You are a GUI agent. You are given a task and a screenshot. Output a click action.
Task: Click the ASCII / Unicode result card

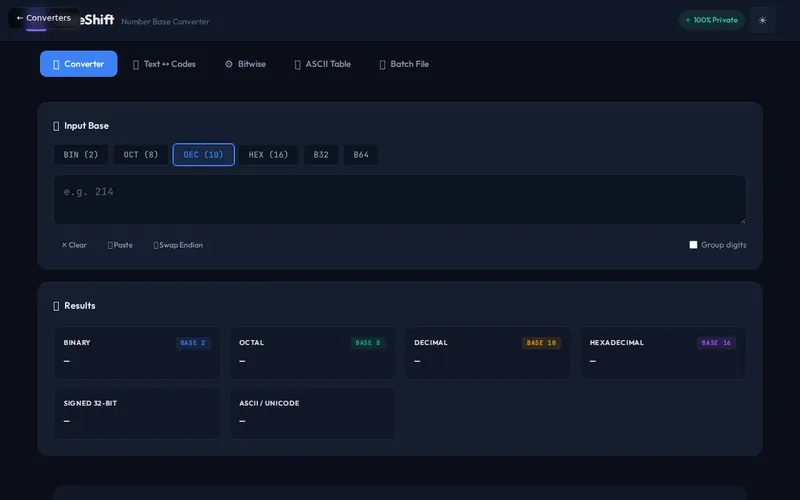(312, 413)
